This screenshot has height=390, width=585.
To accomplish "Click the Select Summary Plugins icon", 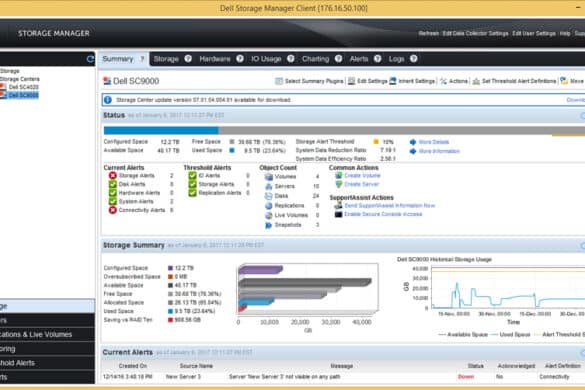I will pyautogui.click(x=279, y=81).
